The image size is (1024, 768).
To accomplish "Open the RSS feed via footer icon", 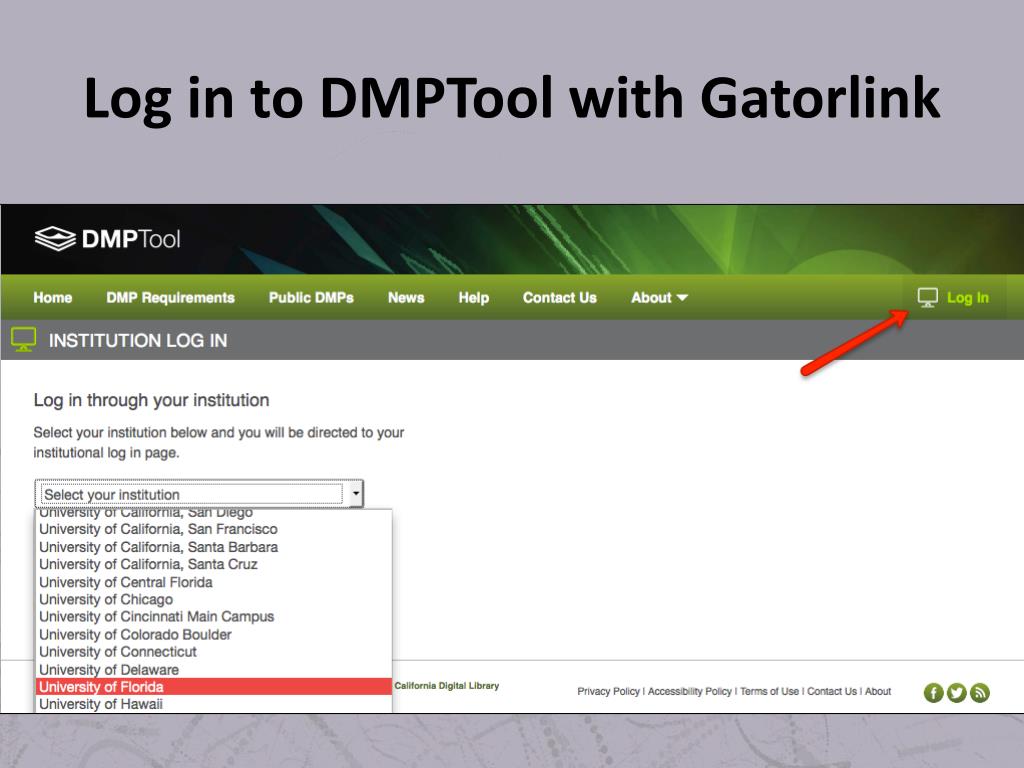I will (980, 692).
